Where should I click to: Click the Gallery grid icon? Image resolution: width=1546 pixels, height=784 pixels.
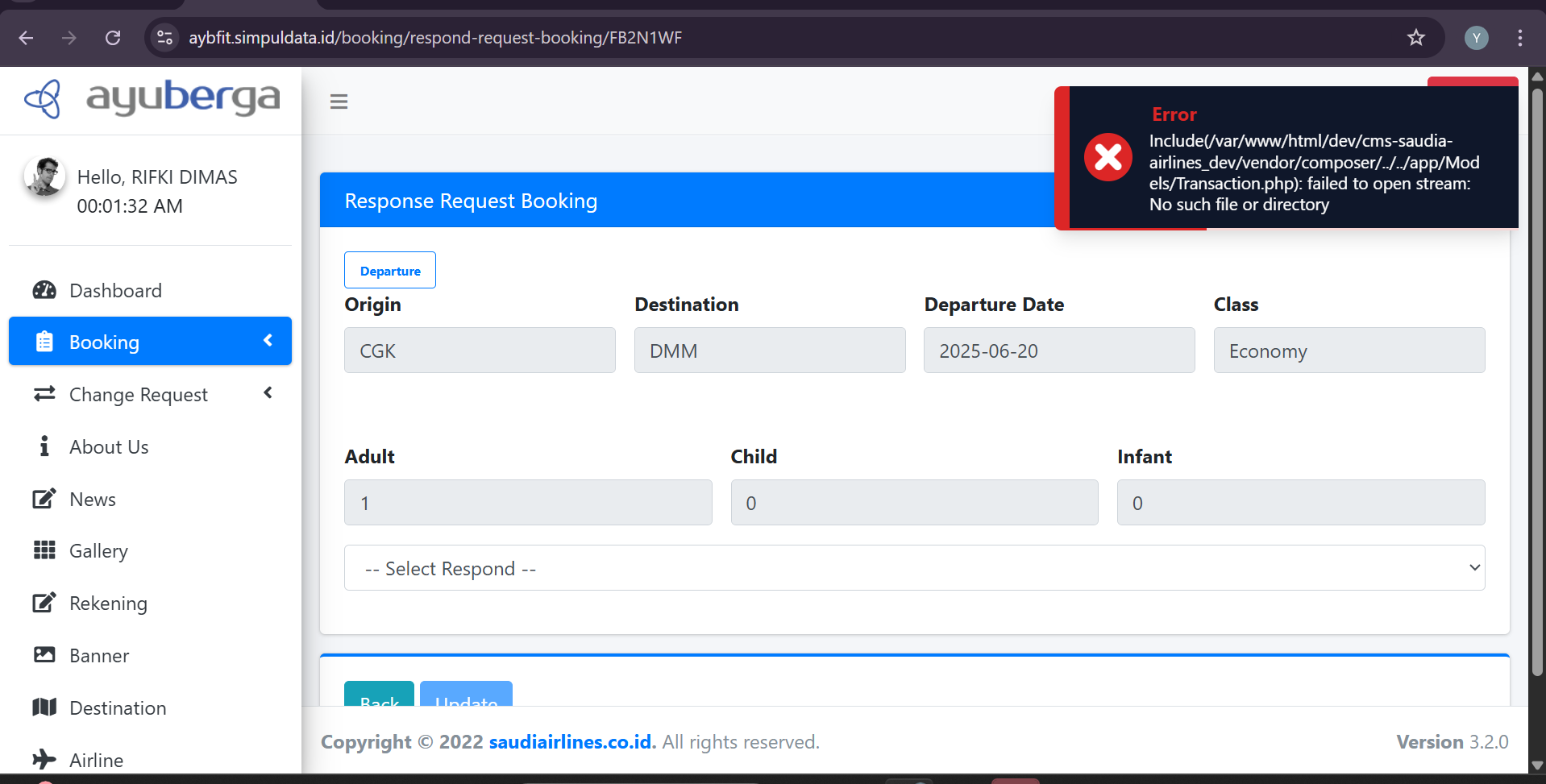pos(44,550)
